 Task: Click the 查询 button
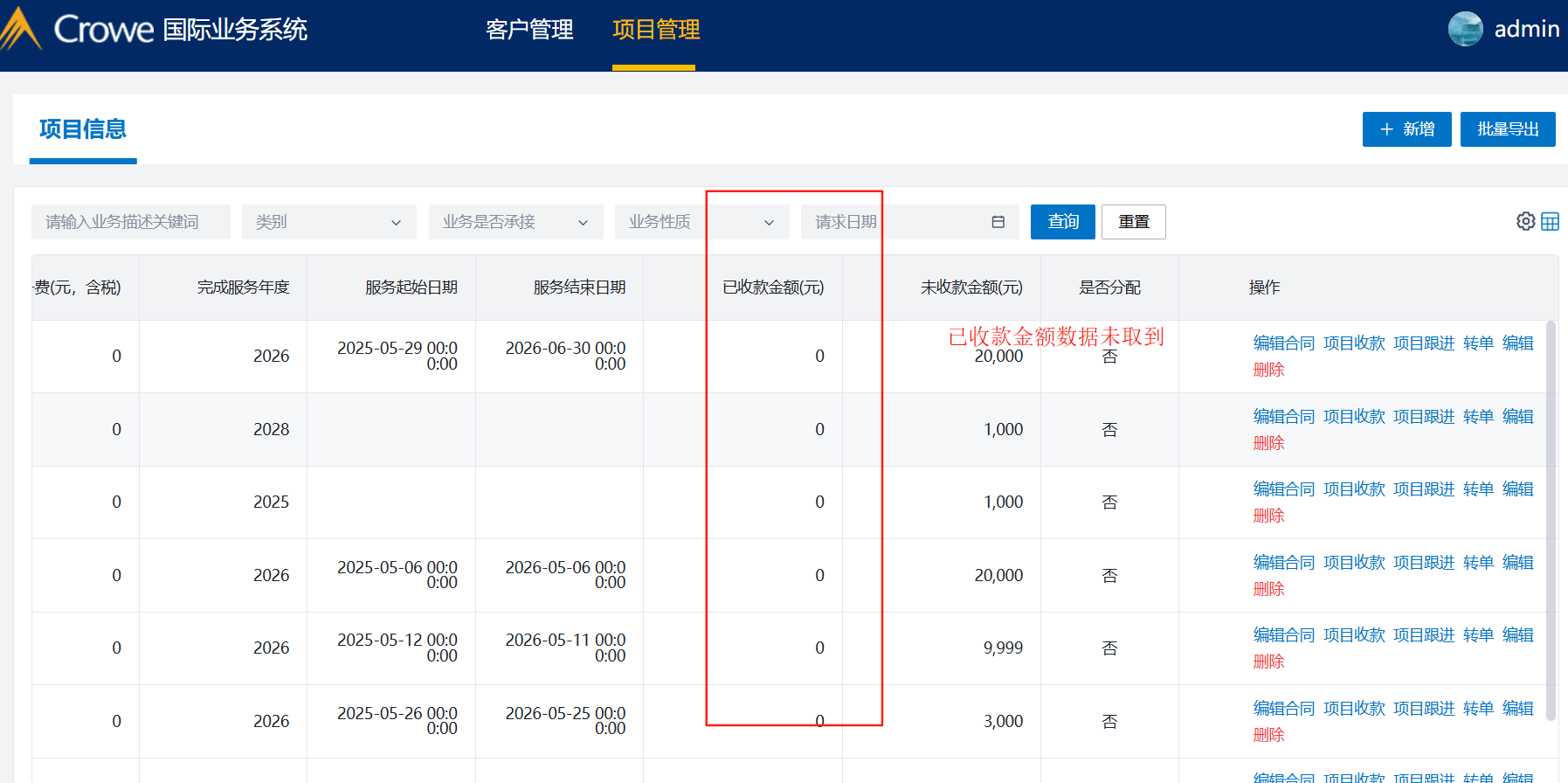tap(1062, 222)
